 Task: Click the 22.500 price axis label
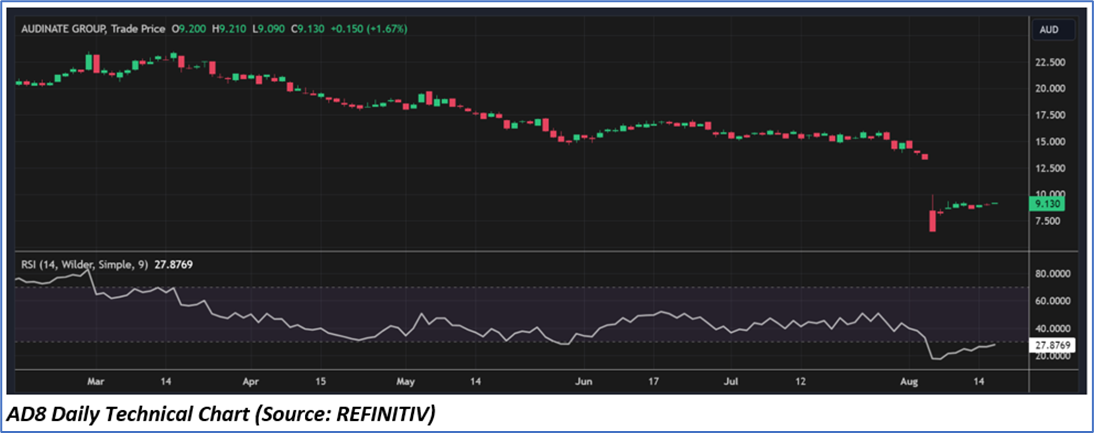pos(1051,62)
